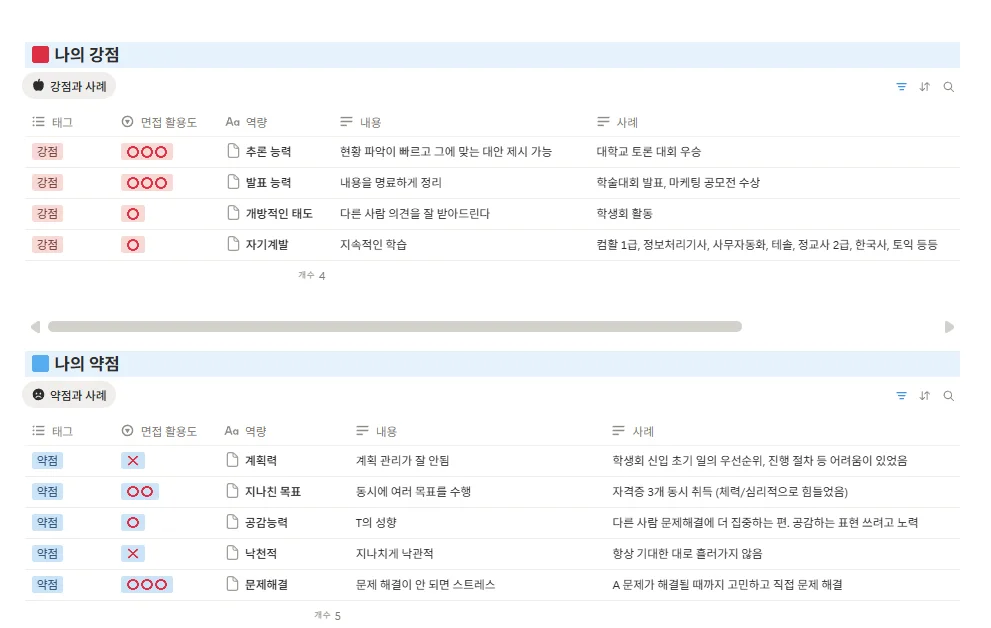Click the sort arrows icon on 나의 약점 table
This screenshot has height=628, width=991.
[925, 396]
